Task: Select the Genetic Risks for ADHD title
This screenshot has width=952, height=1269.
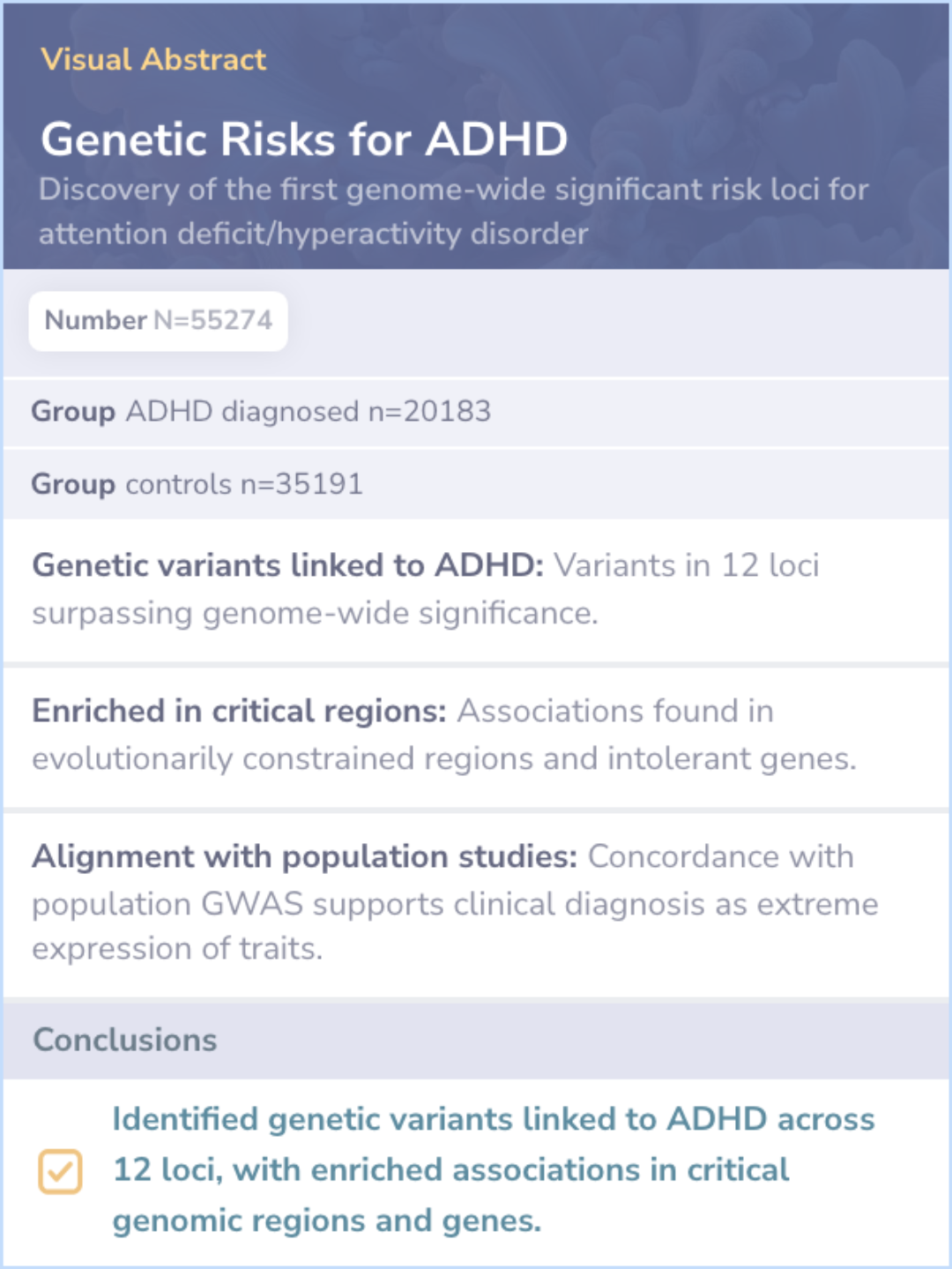Action: coord(304,138)
